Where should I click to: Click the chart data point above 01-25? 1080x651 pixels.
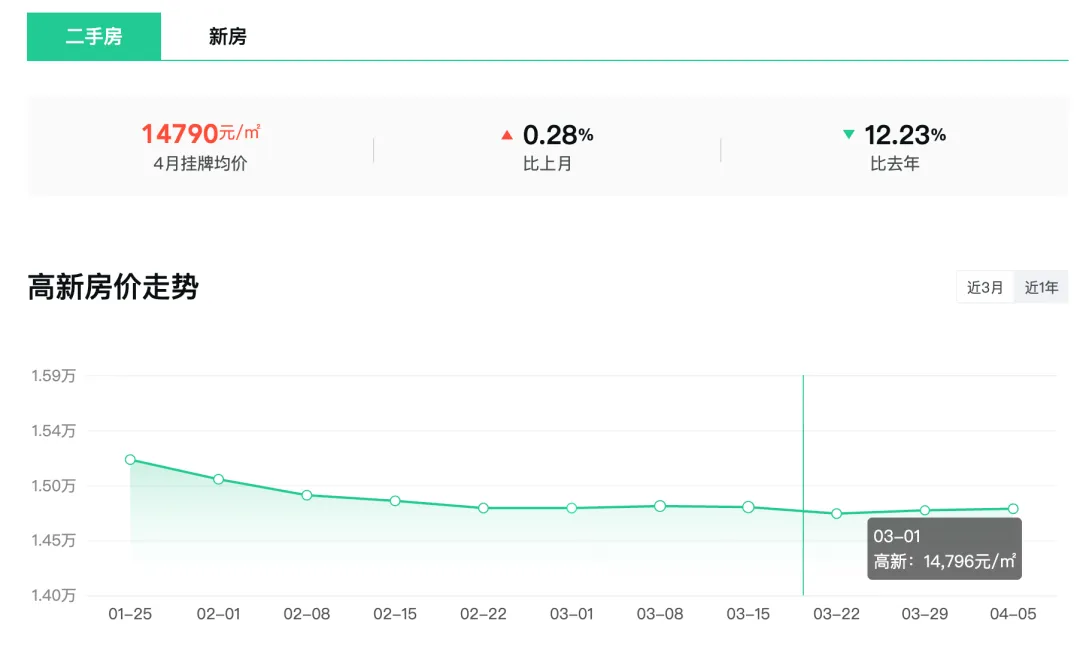coord(130,460)
